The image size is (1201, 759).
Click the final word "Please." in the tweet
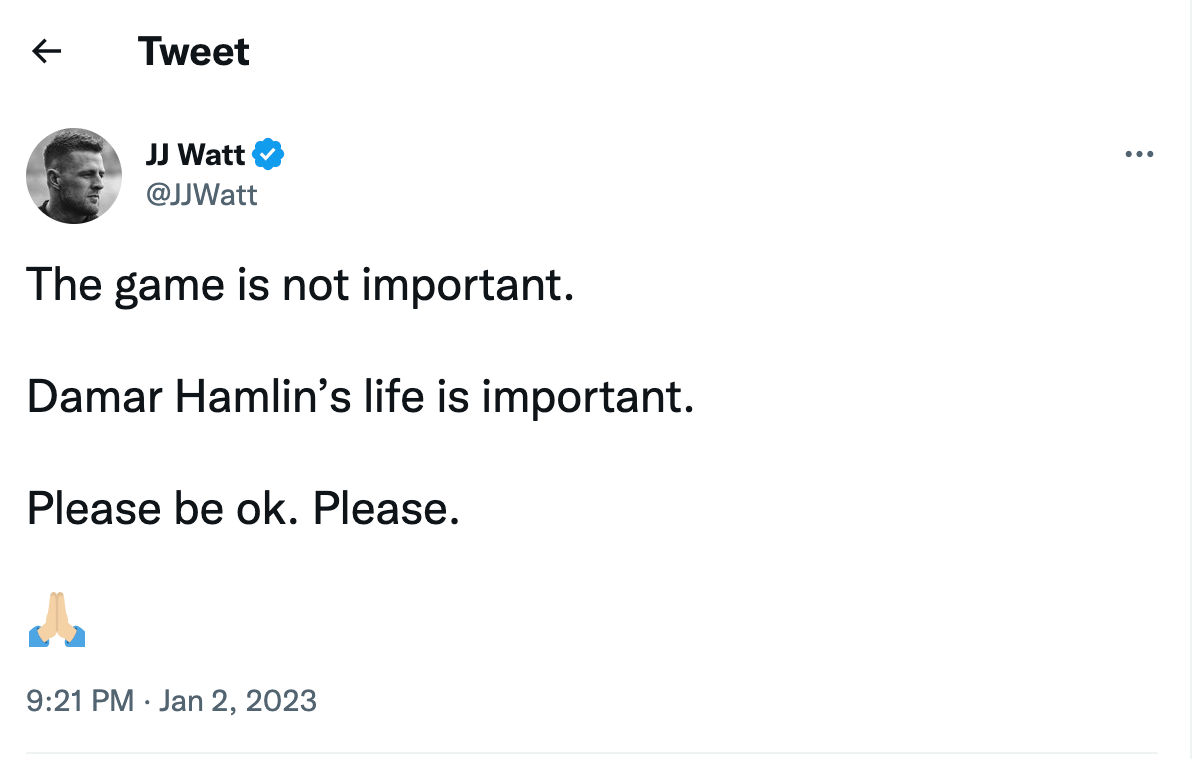386,509
